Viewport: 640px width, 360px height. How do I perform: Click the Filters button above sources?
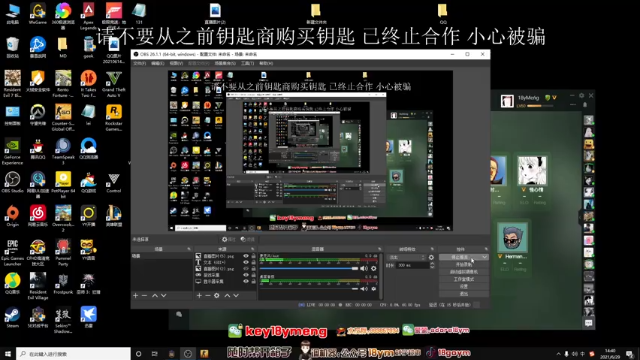pyautogui.click(x=247, y=239)
